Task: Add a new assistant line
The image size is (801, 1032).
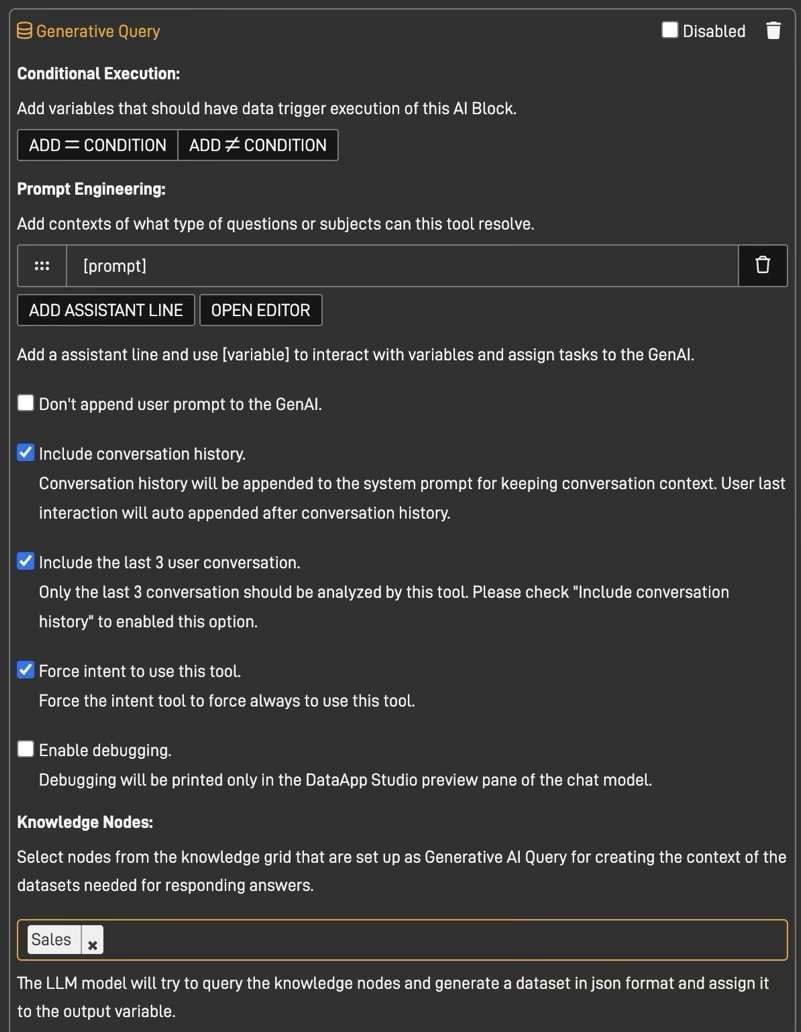Action: coord(106,310)
